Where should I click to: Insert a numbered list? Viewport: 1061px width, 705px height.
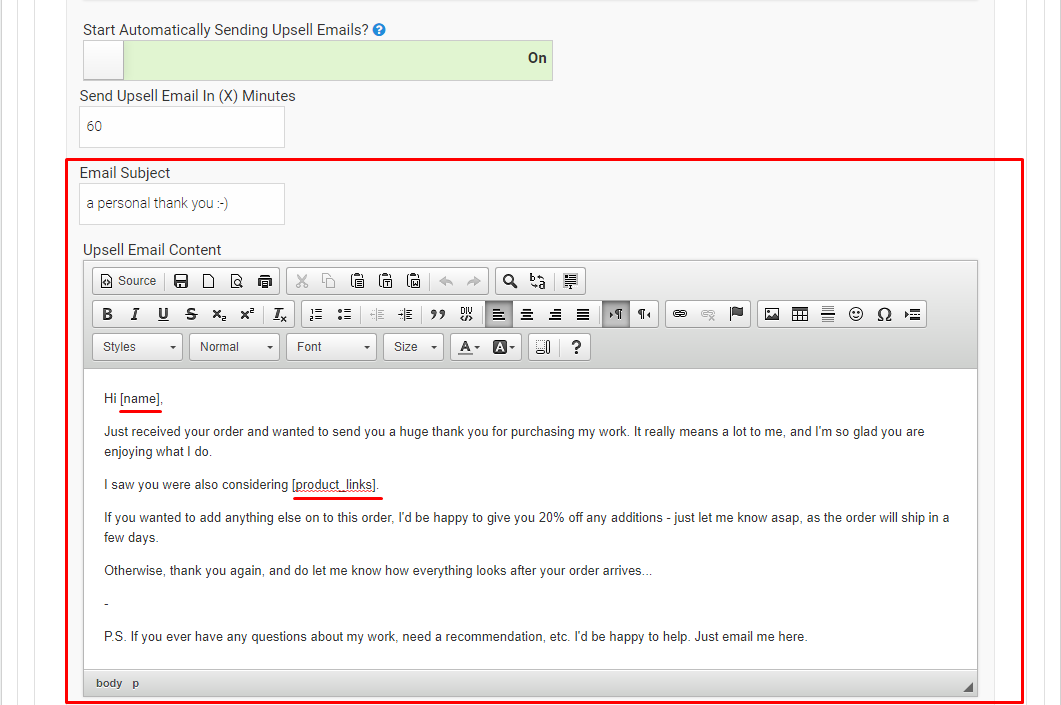coord(316,314)
